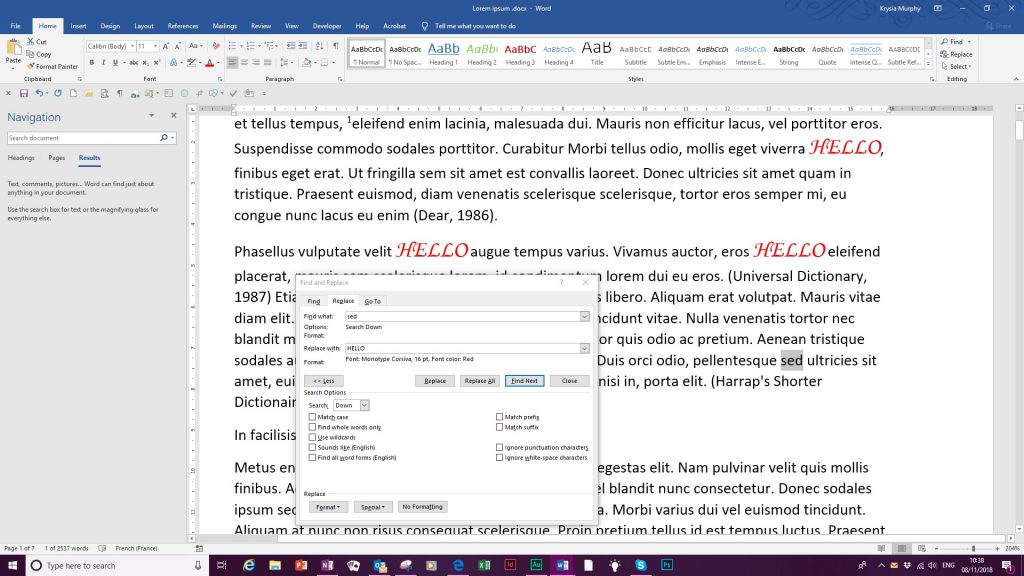The image size is (1024, 576).
Task: Click the strikethrough icon
Action: tap(133, 62)
